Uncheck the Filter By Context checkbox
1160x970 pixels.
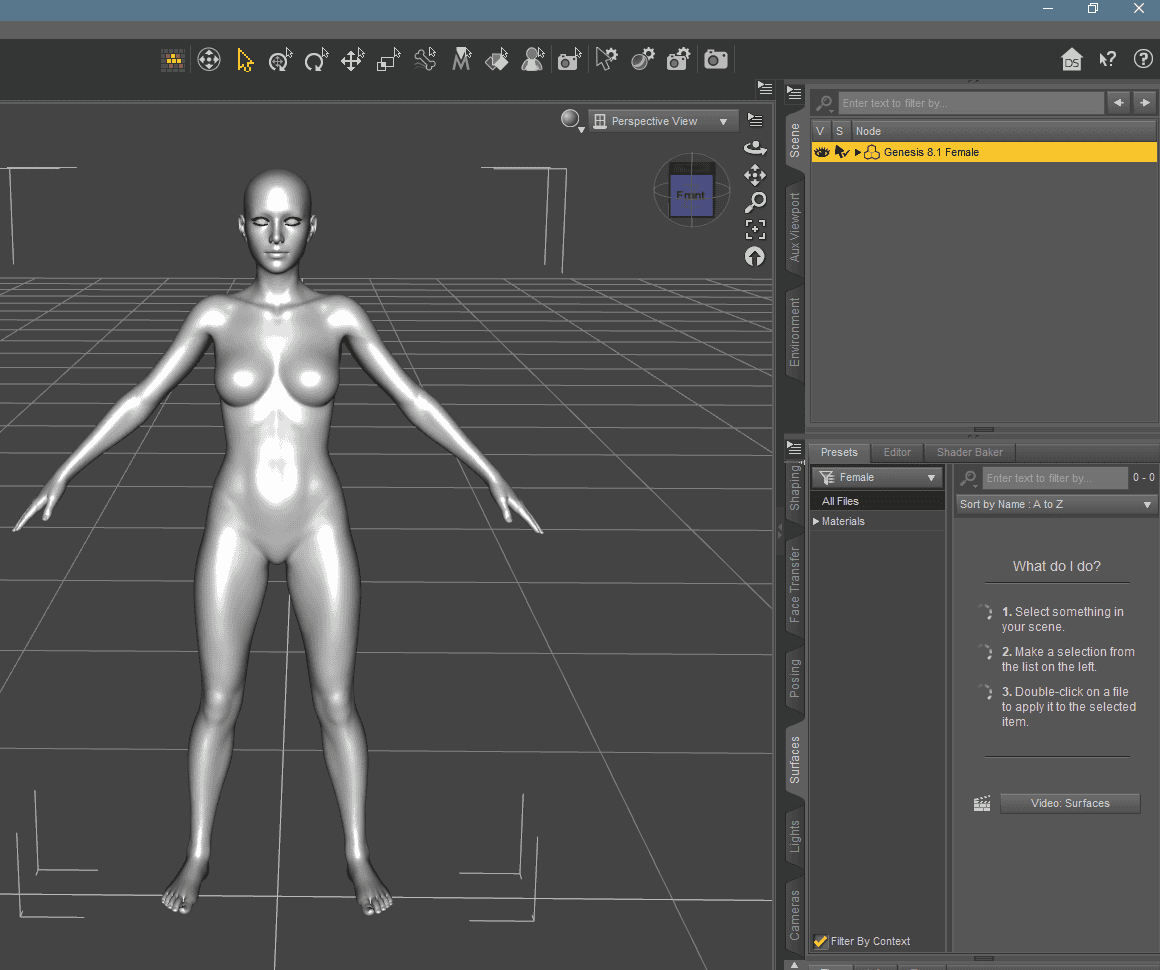click(x=821, y=941)
